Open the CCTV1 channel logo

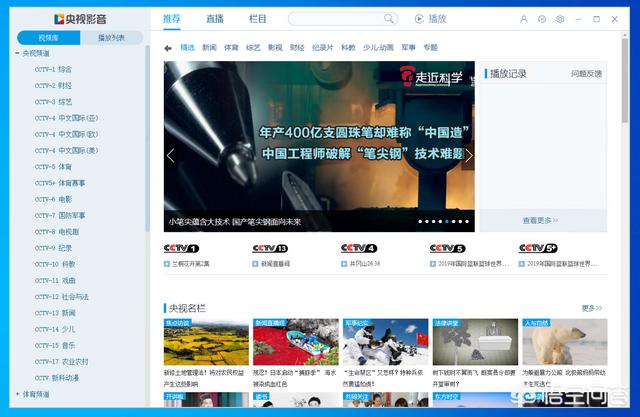click(x=181, y=248)
